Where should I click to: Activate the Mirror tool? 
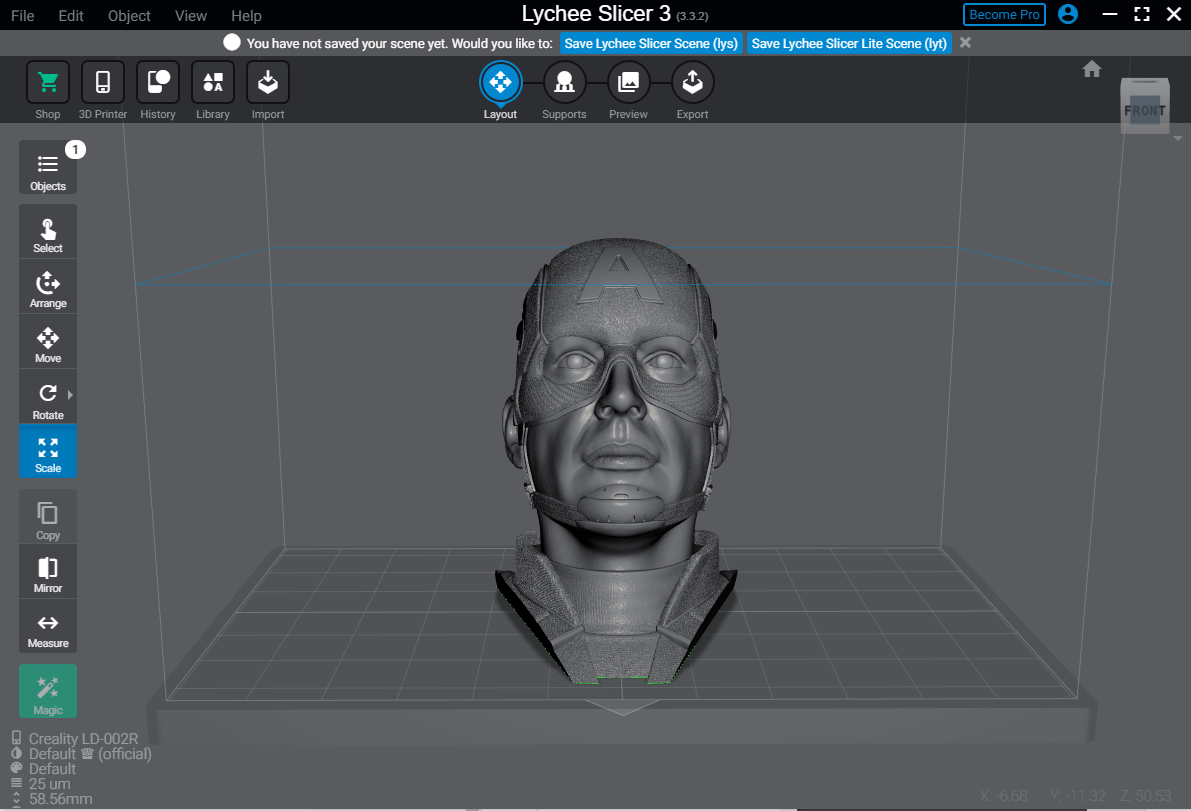click(48, 572)
